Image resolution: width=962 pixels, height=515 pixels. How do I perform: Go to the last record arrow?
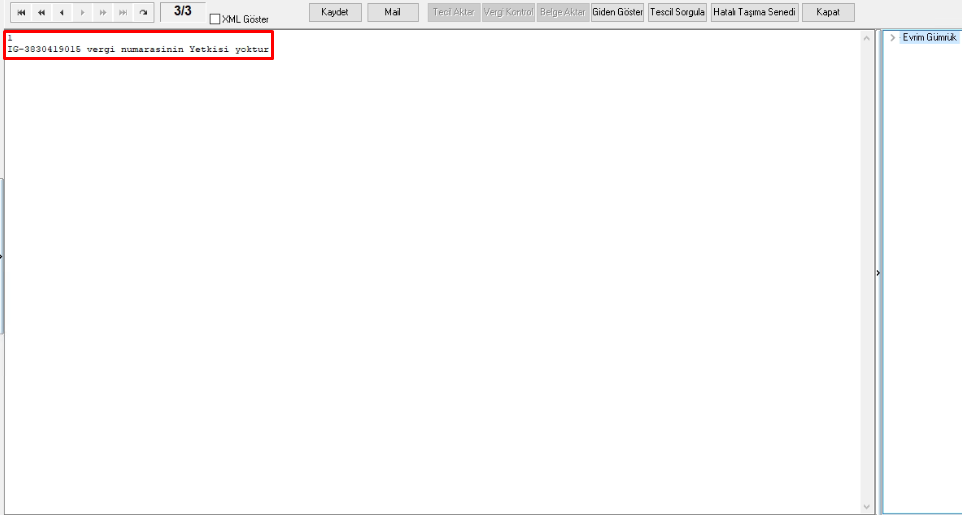[x=123, y=12]
